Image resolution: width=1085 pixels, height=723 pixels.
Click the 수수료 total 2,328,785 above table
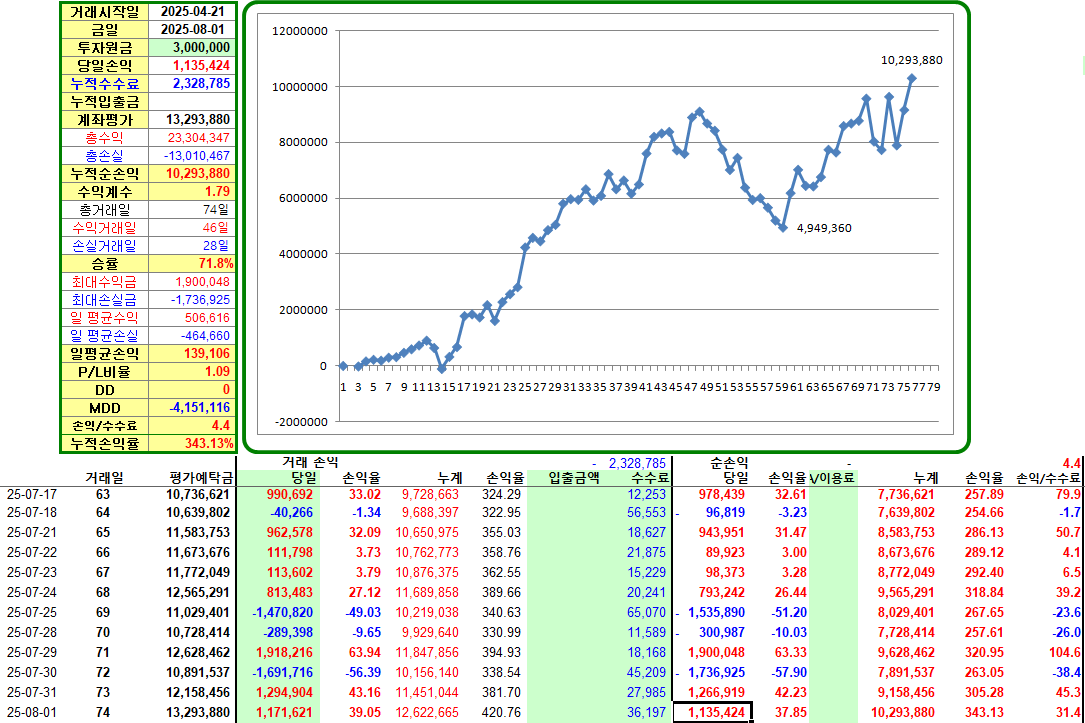coord(637,463)
